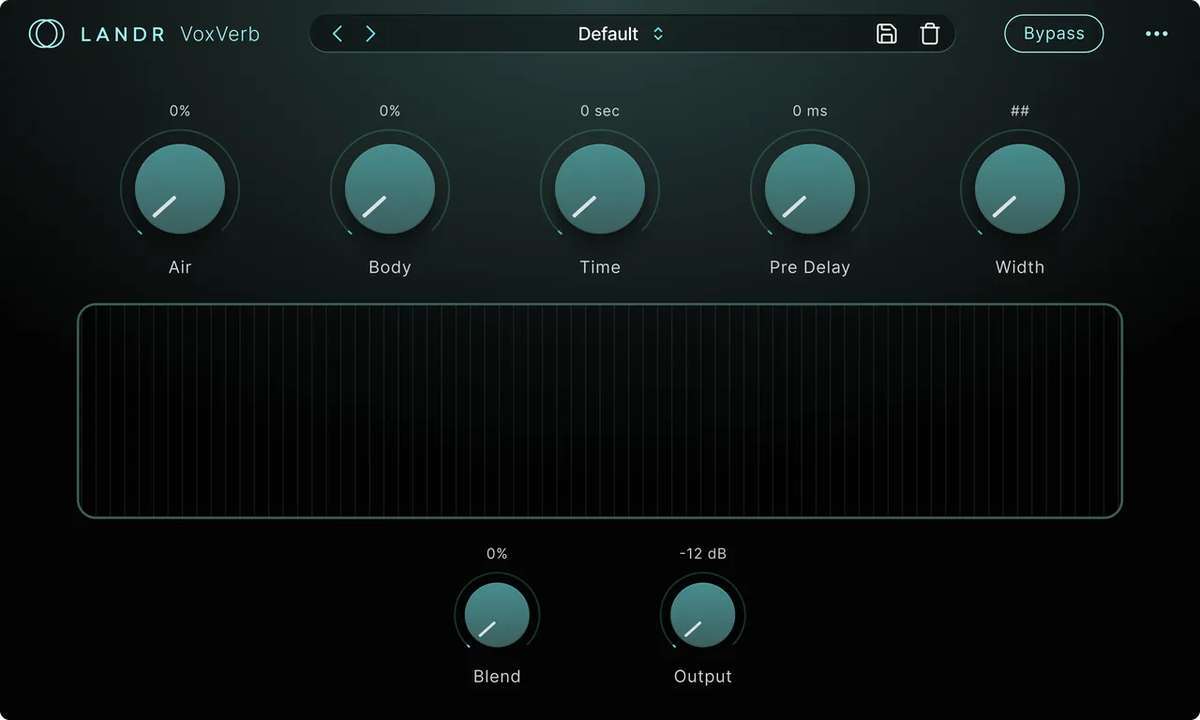Image resolution: width=1200 pixels, height=720 pixels.
Task: Click the Body knob
Action: click(x=390, y=189)
